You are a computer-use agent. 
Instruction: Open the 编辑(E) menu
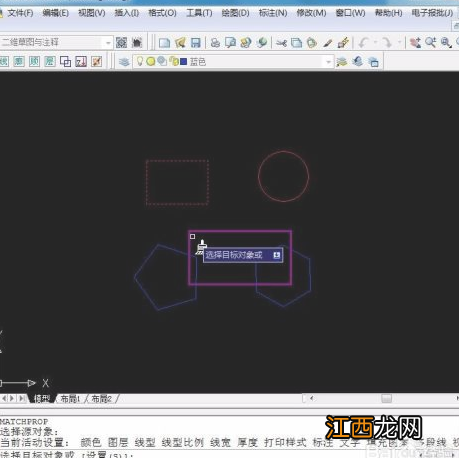tap(56, 13)
